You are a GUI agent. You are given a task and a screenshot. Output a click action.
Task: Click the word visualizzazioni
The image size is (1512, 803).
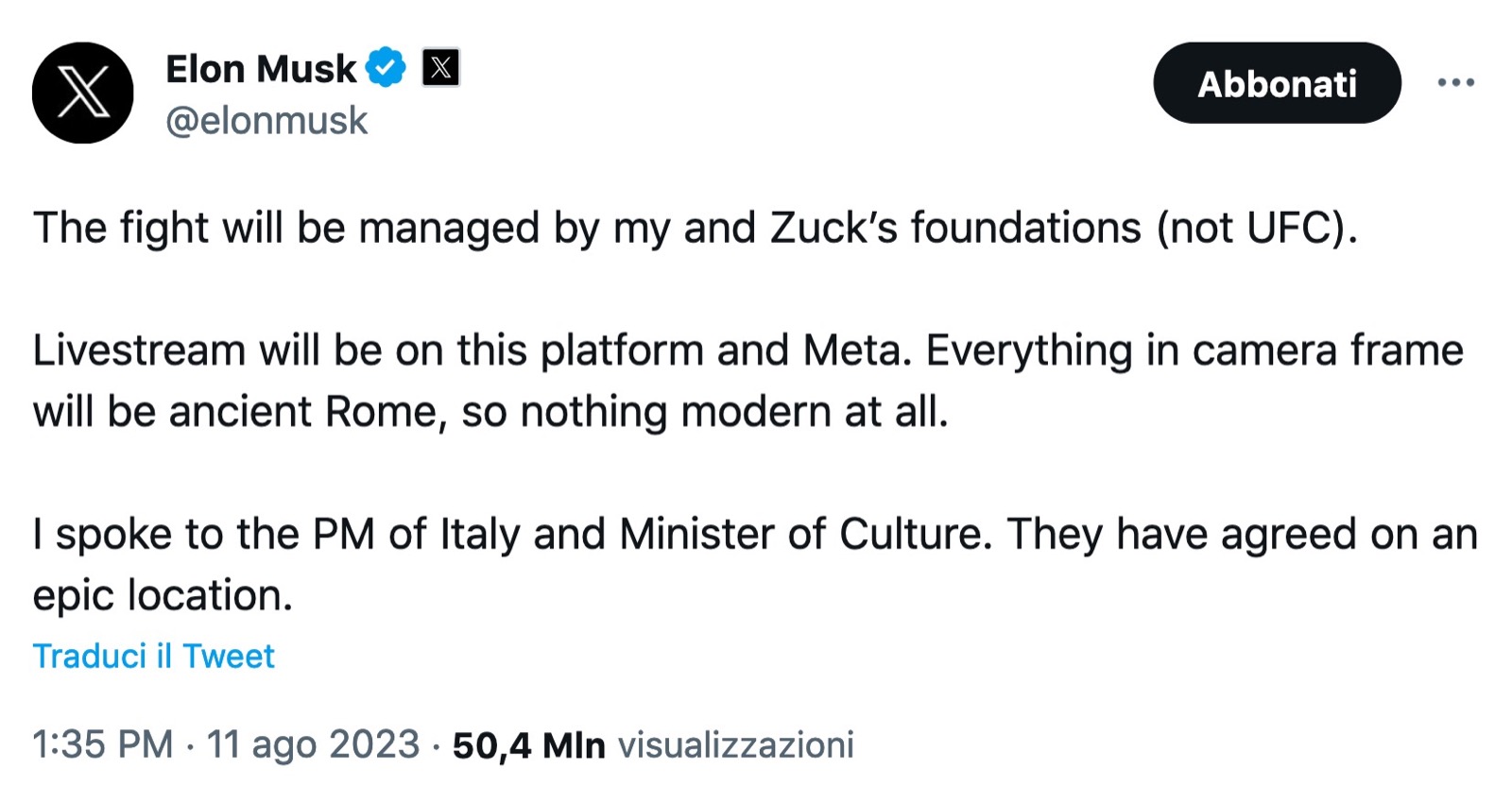click(x=735, y=744)
